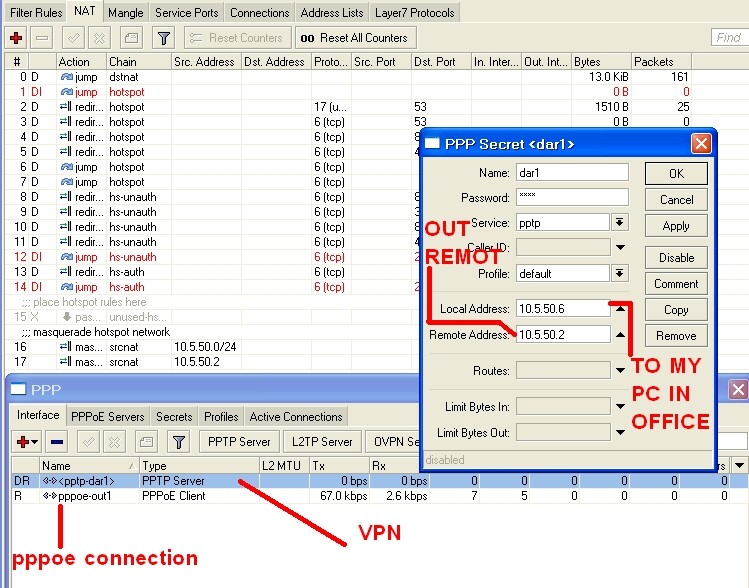Viewport: 749px width, 588px height.
Task: Open the Service Ports tab
Action: (187, 13)
